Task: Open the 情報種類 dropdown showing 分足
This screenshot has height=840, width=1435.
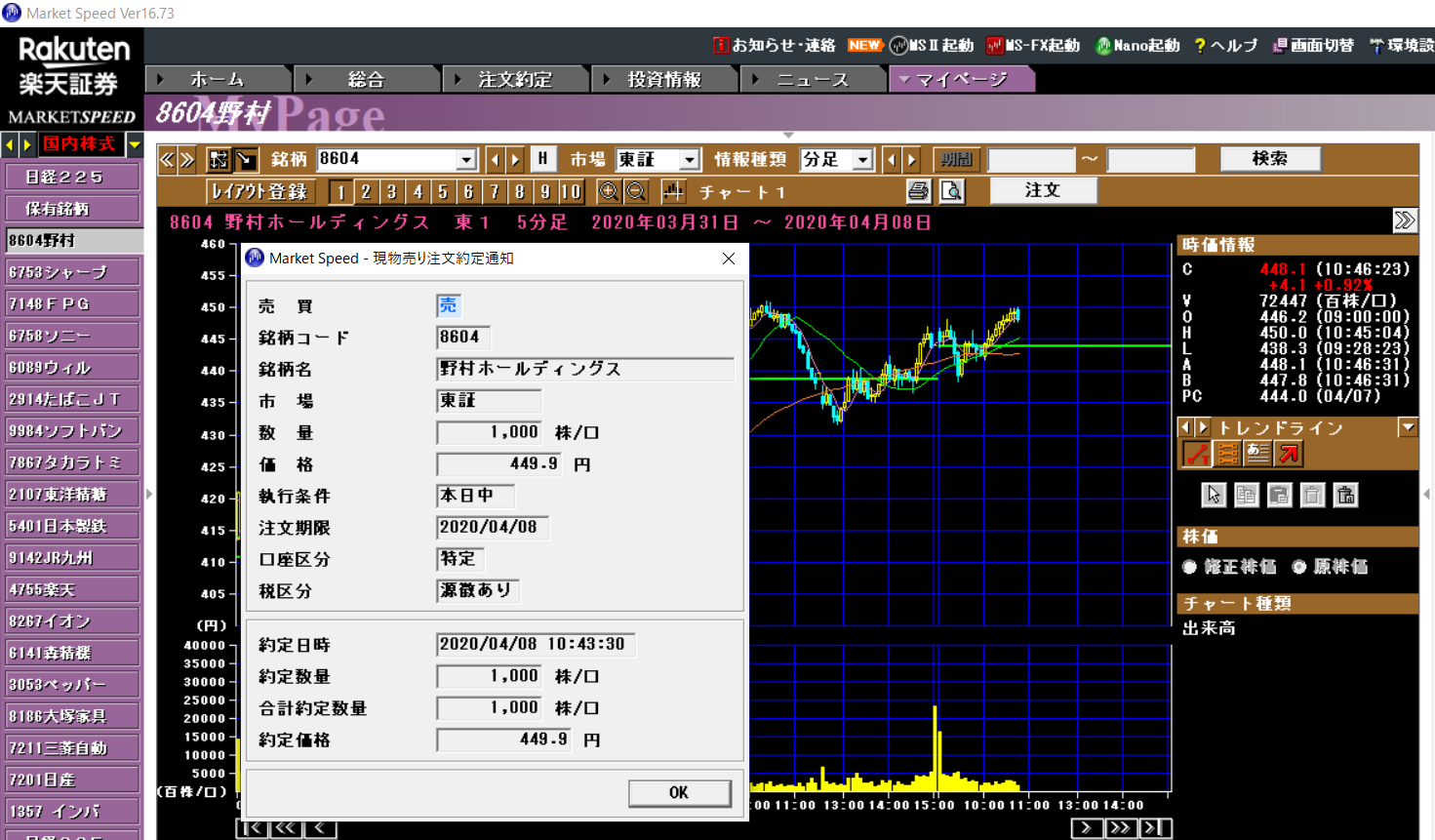Action: [862, 160]
